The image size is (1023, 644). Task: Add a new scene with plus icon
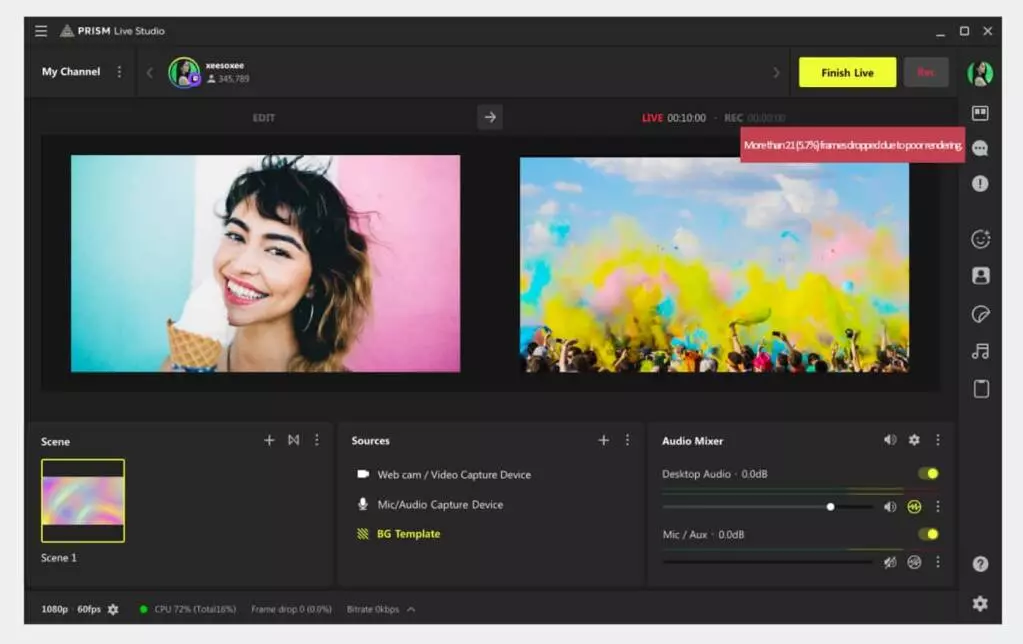point(269,440)
